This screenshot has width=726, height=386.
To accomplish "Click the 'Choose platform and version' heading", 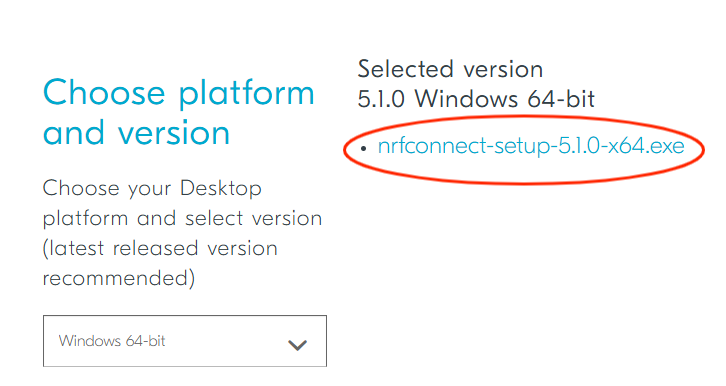I will click(179, 112).
